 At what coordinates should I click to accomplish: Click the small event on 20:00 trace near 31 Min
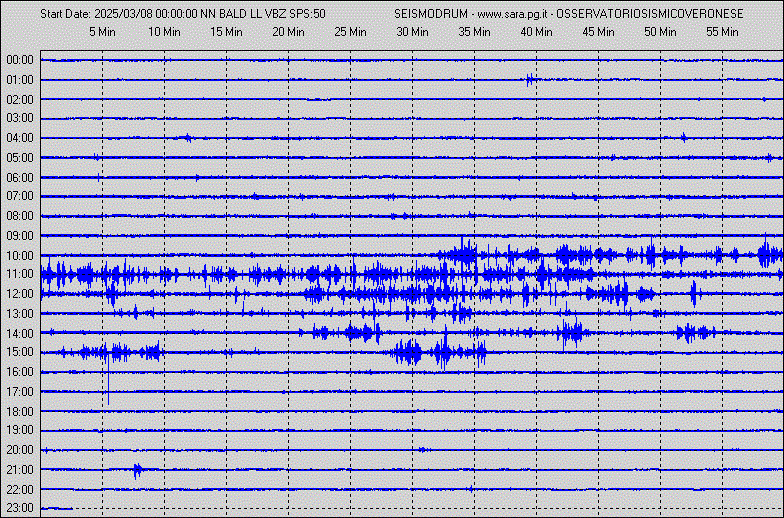[x=424, y=450]
